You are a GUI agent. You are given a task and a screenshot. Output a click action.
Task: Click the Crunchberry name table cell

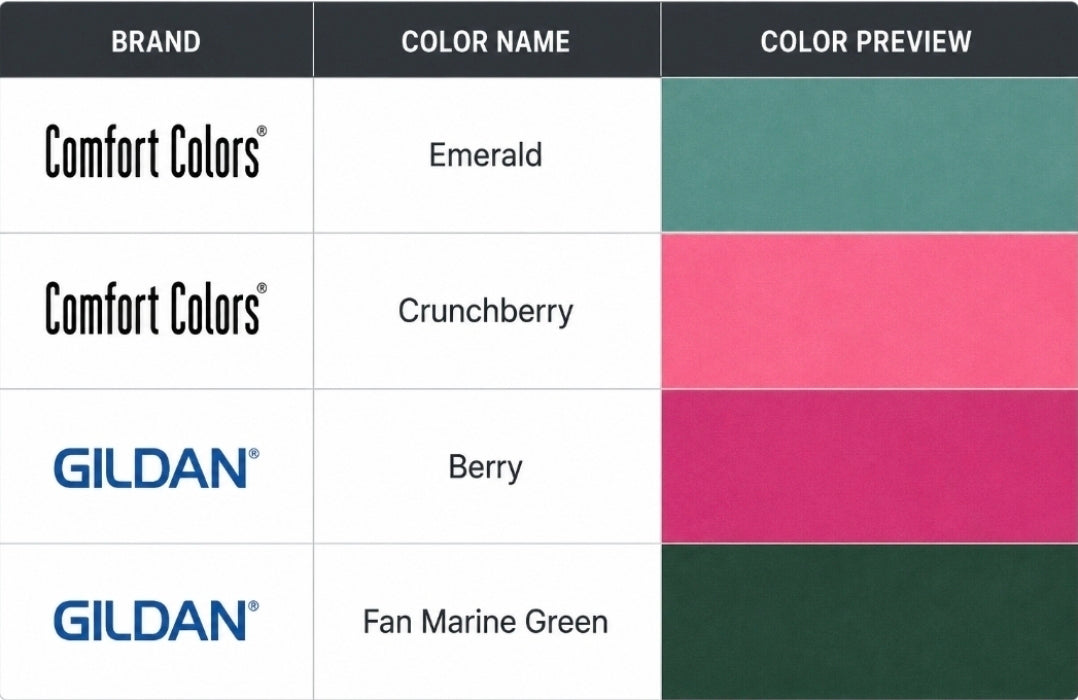click(487, 311)
